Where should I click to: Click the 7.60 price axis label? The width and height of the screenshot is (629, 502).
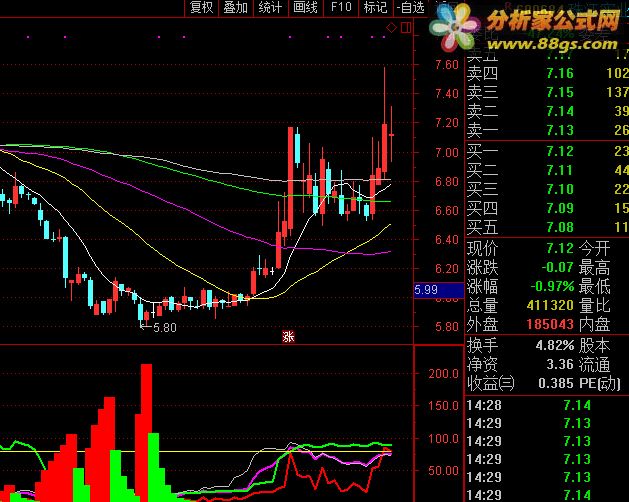click(446, 65)
